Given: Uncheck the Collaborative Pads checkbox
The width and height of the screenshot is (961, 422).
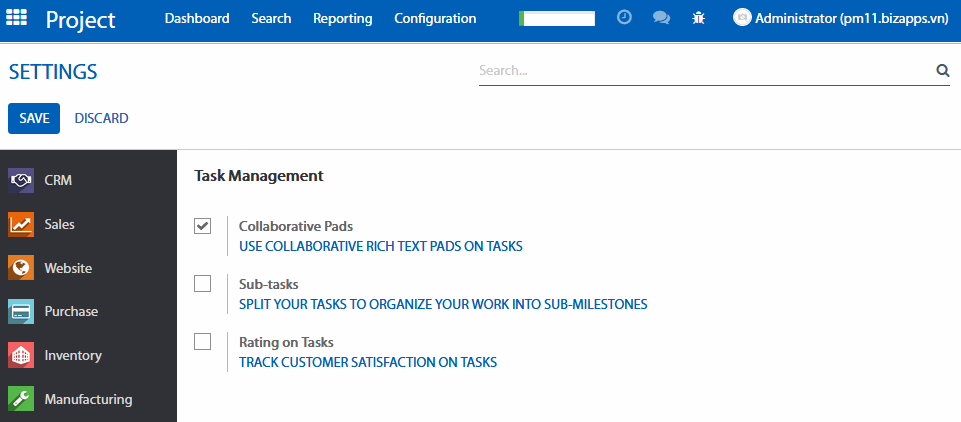Looking at the screenshot, I should pos(203,226).
